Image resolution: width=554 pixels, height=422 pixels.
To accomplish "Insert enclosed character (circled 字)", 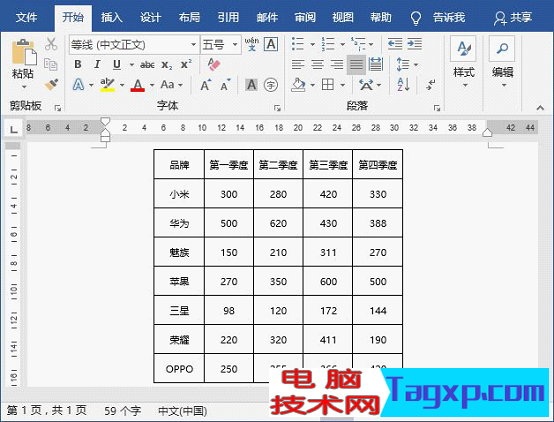I will (271, 85).
